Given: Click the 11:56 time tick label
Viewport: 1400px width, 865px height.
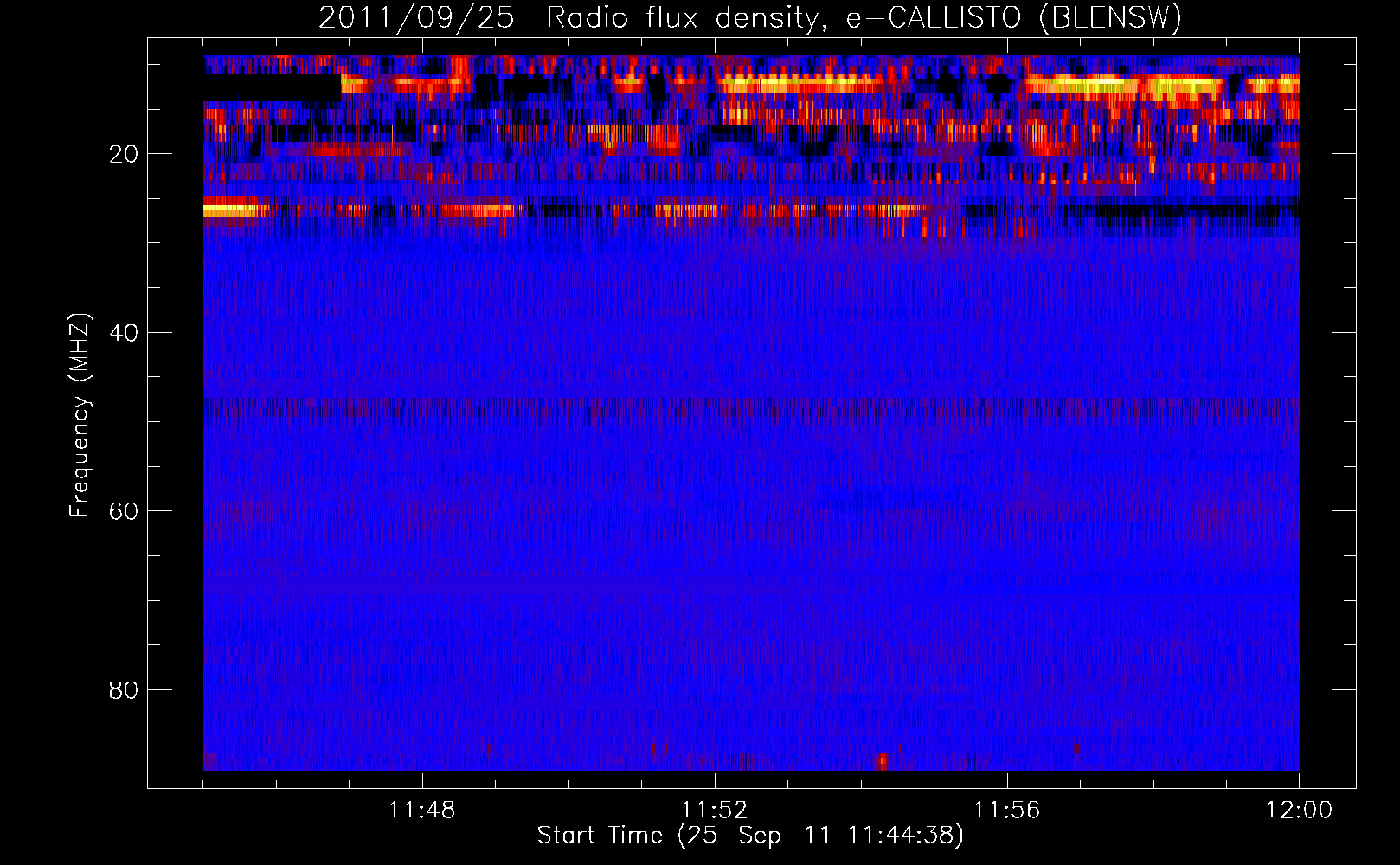Looking at the screenshot, I should (1007, 811).
